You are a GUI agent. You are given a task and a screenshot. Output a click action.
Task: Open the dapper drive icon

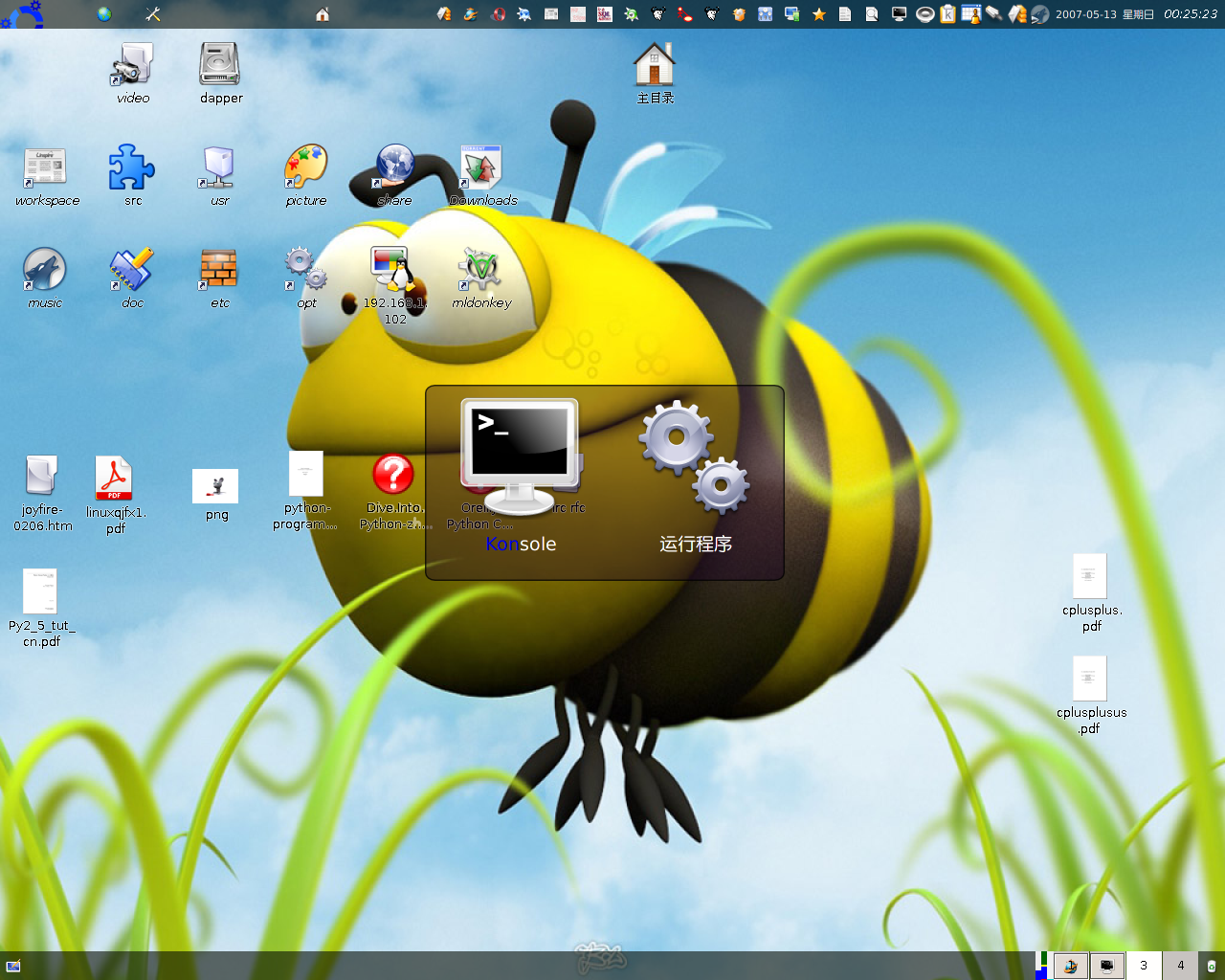pos(221,74)
